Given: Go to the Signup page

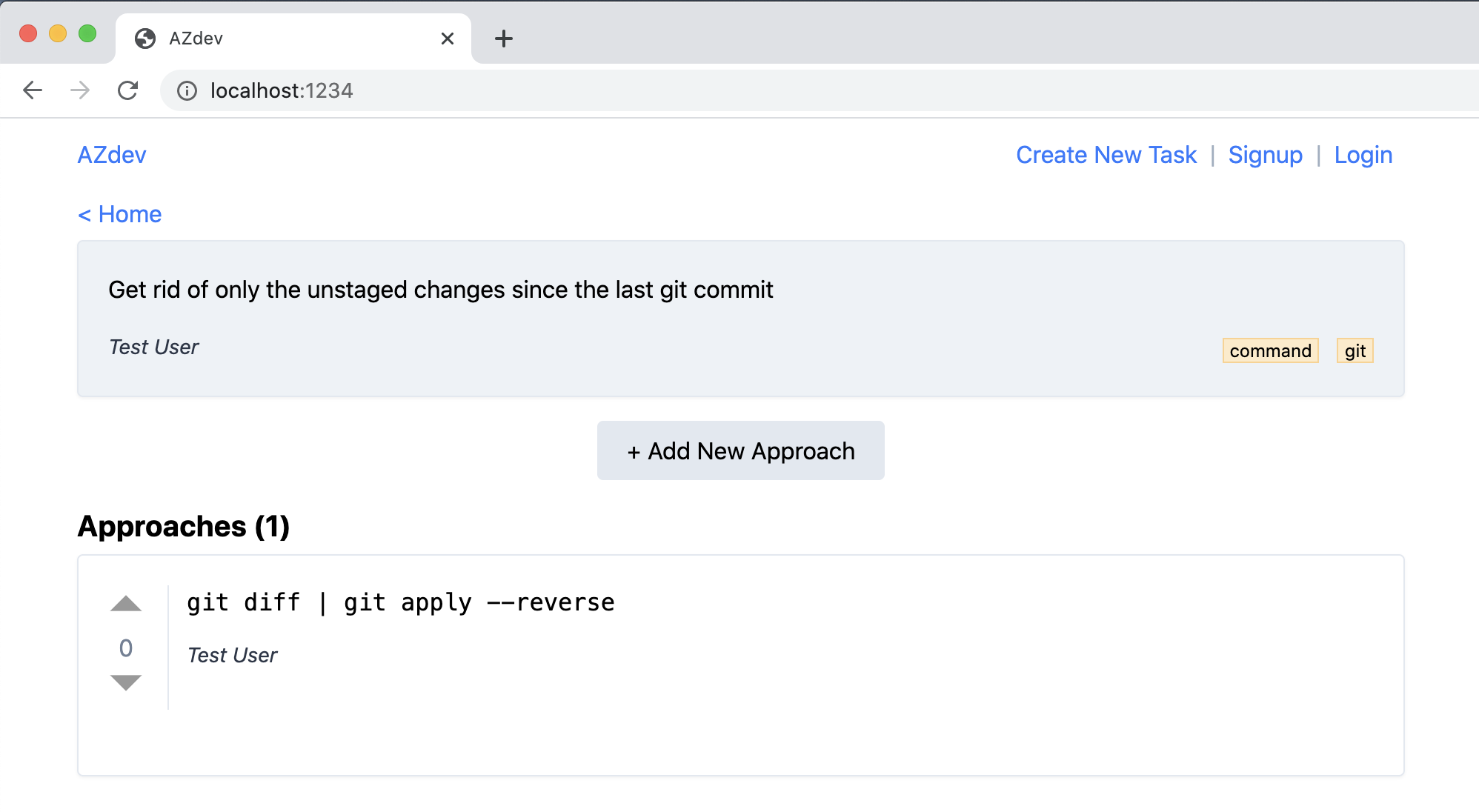Looking at the screenshot, I should click(x=1266, y=155).
